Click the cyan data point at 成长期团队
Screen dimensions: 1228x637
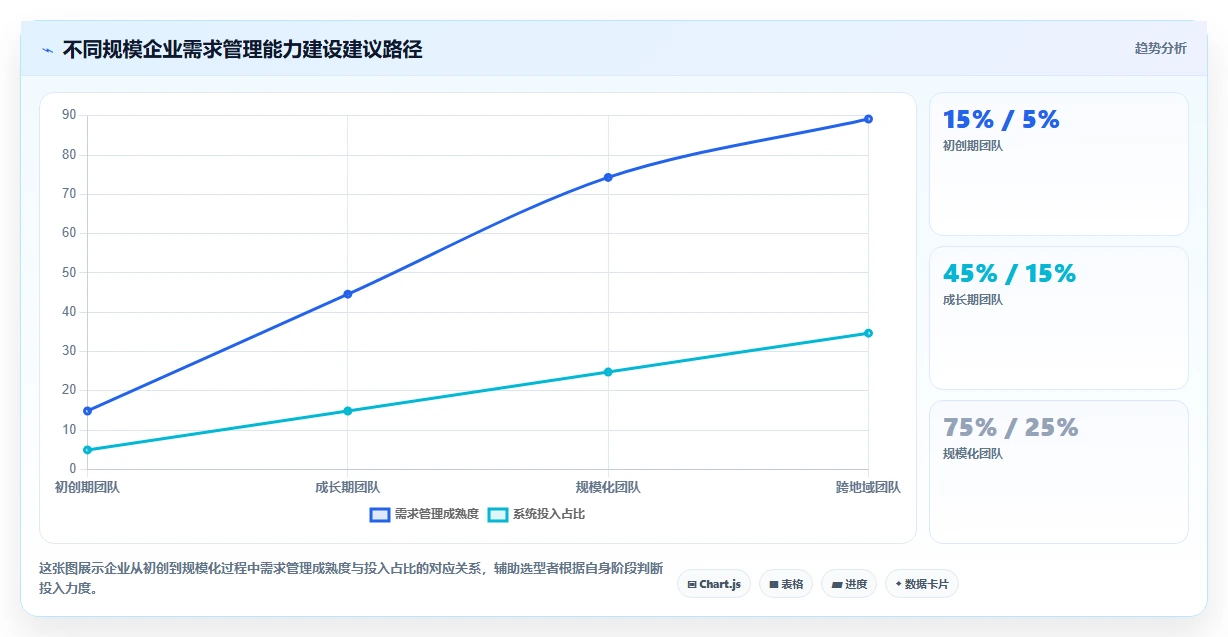pyautogui.click(x=348, y=411)
